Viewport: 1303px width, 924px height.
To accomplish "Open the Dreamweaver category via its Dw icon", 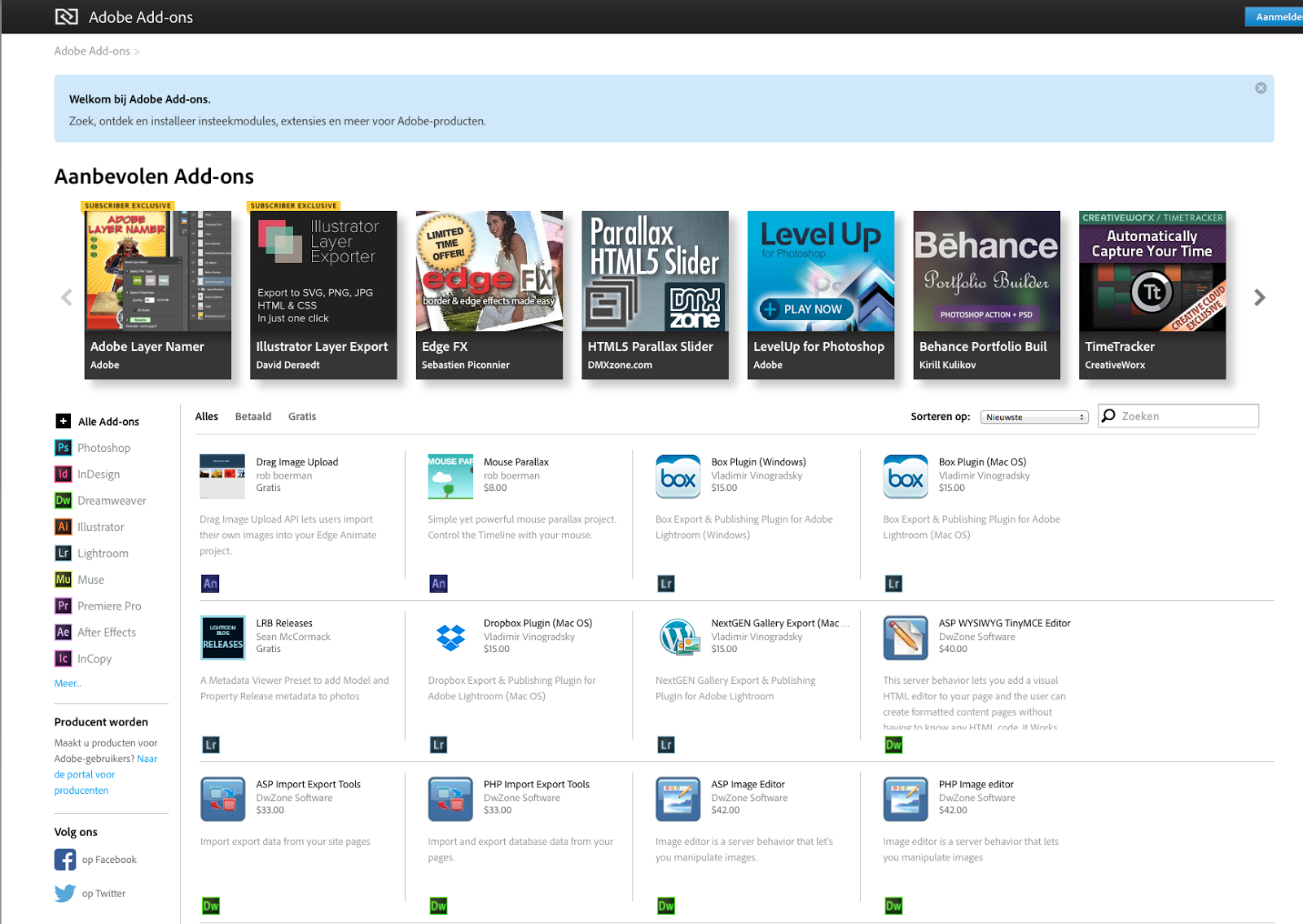I will pos(64,500).
